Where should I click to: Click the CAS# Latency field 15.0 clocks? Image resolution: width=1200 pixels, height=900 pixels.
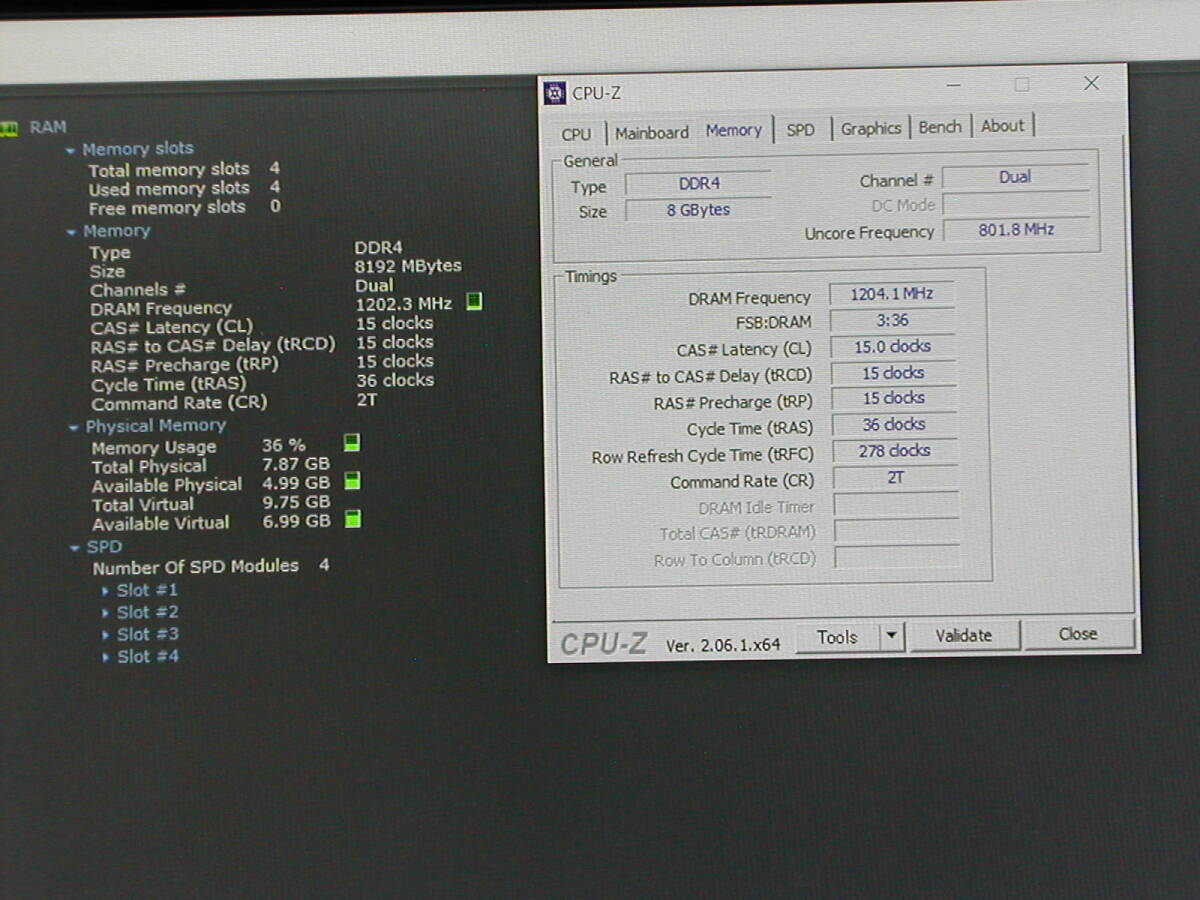892,346
